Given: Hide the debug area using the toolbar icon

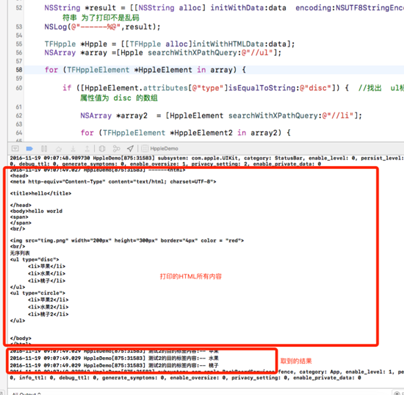Looking at the screenshot, I should (x=15, y=149).
